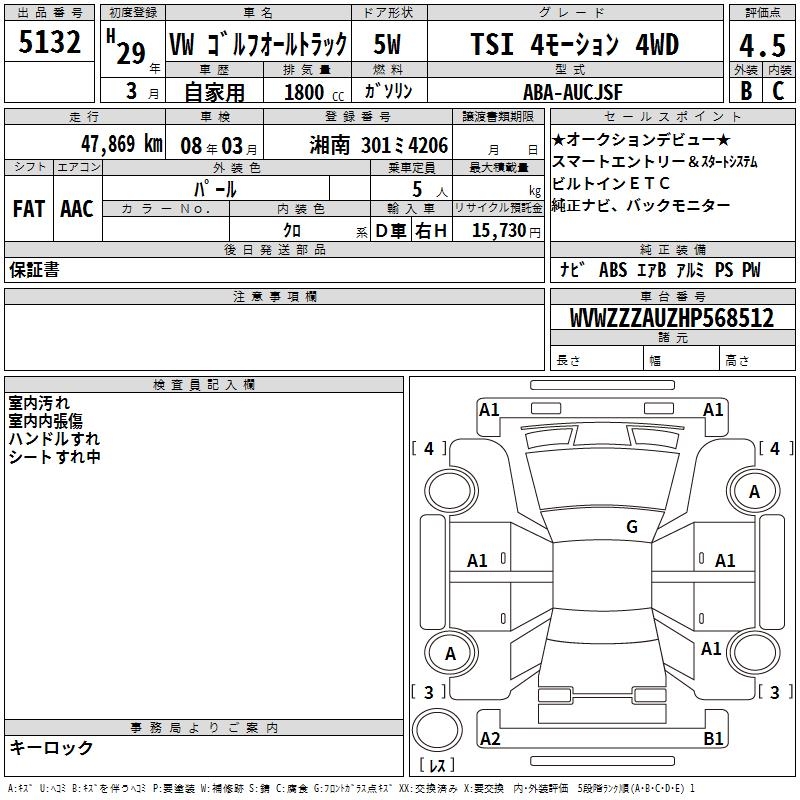Click the car name VW ゴルフオールトラック
800x800 pixels.
pos(258,44)
